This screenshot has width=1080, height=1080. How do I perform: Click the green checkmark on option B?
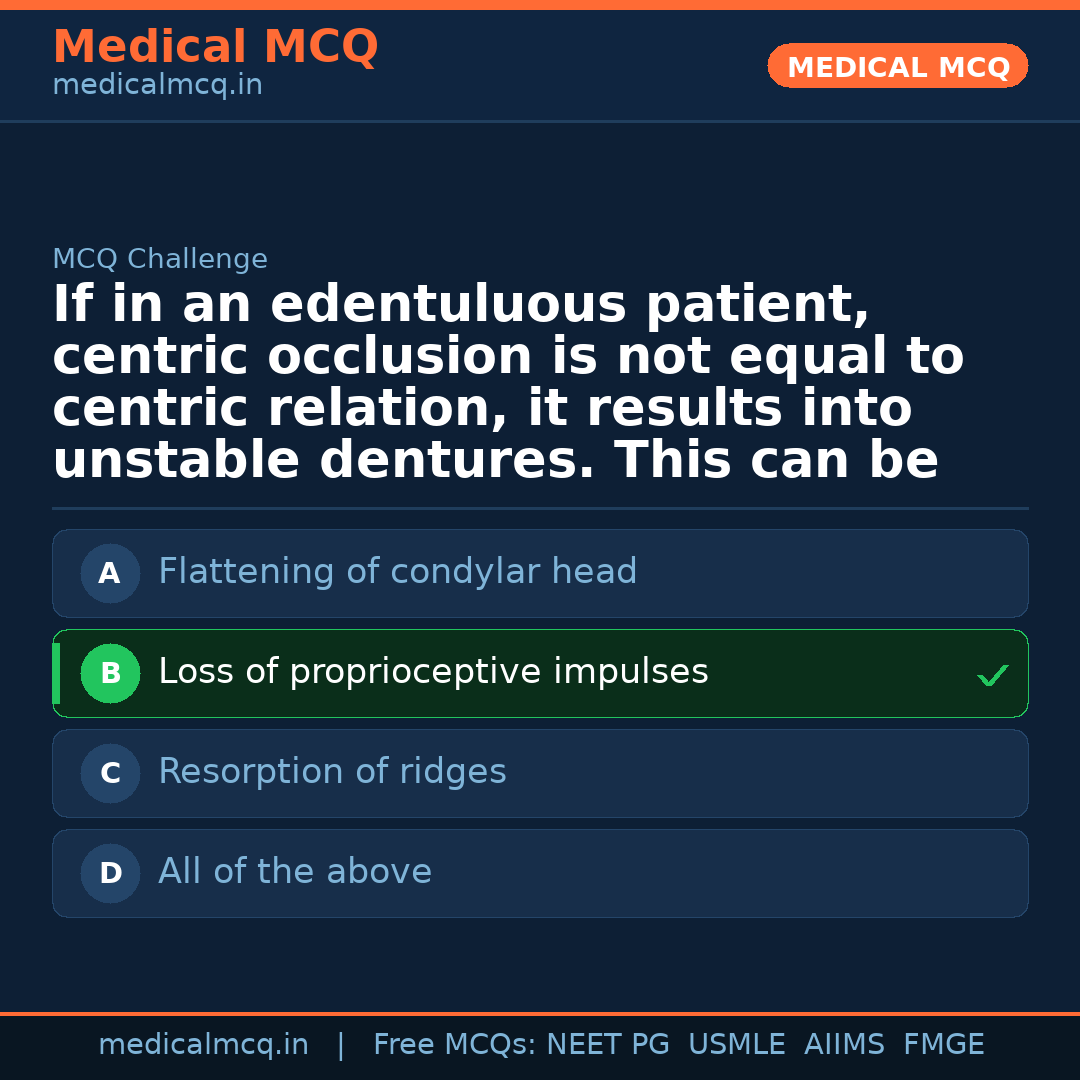click(x=992, y=676)
